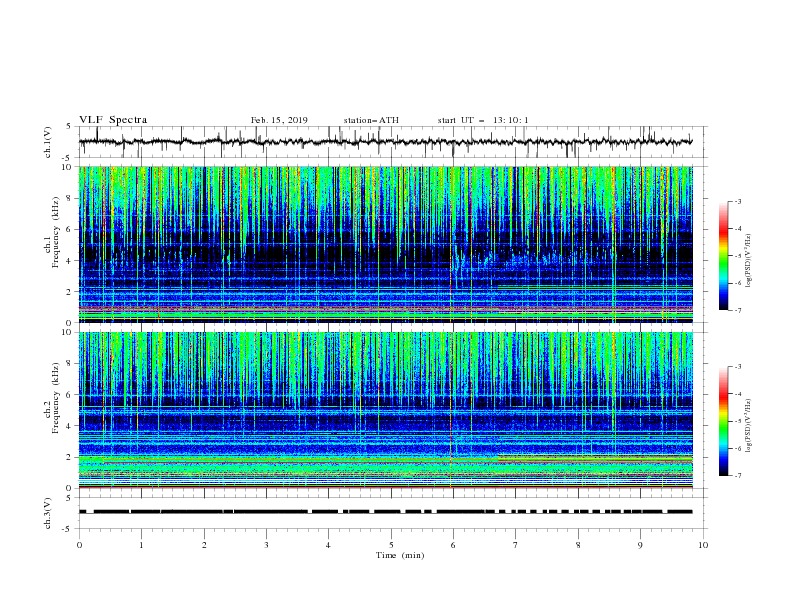Click the time axis tick label '1'
The width and height of the screenshot is (792, 612).
click(x=142, y=545)
